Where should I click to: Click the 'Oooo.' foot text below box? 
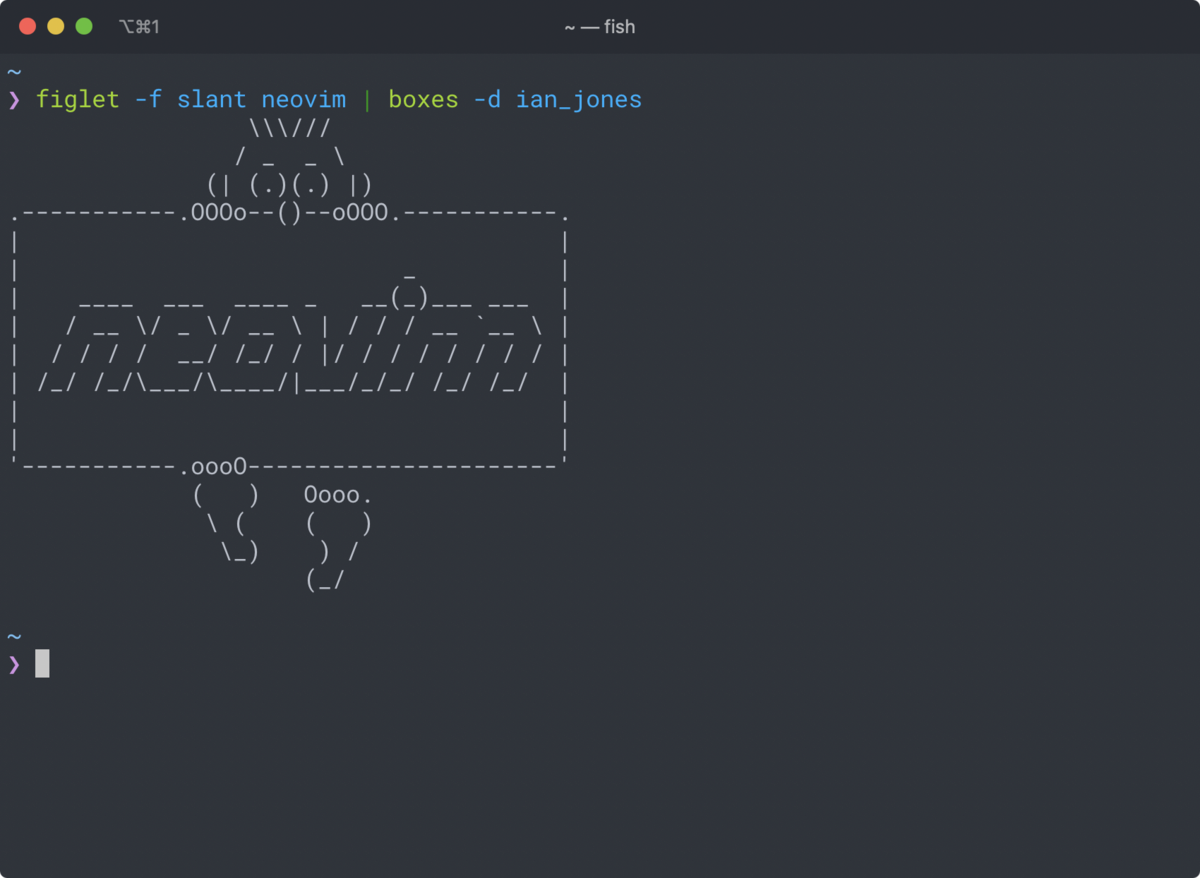click(x=339, y=495)
